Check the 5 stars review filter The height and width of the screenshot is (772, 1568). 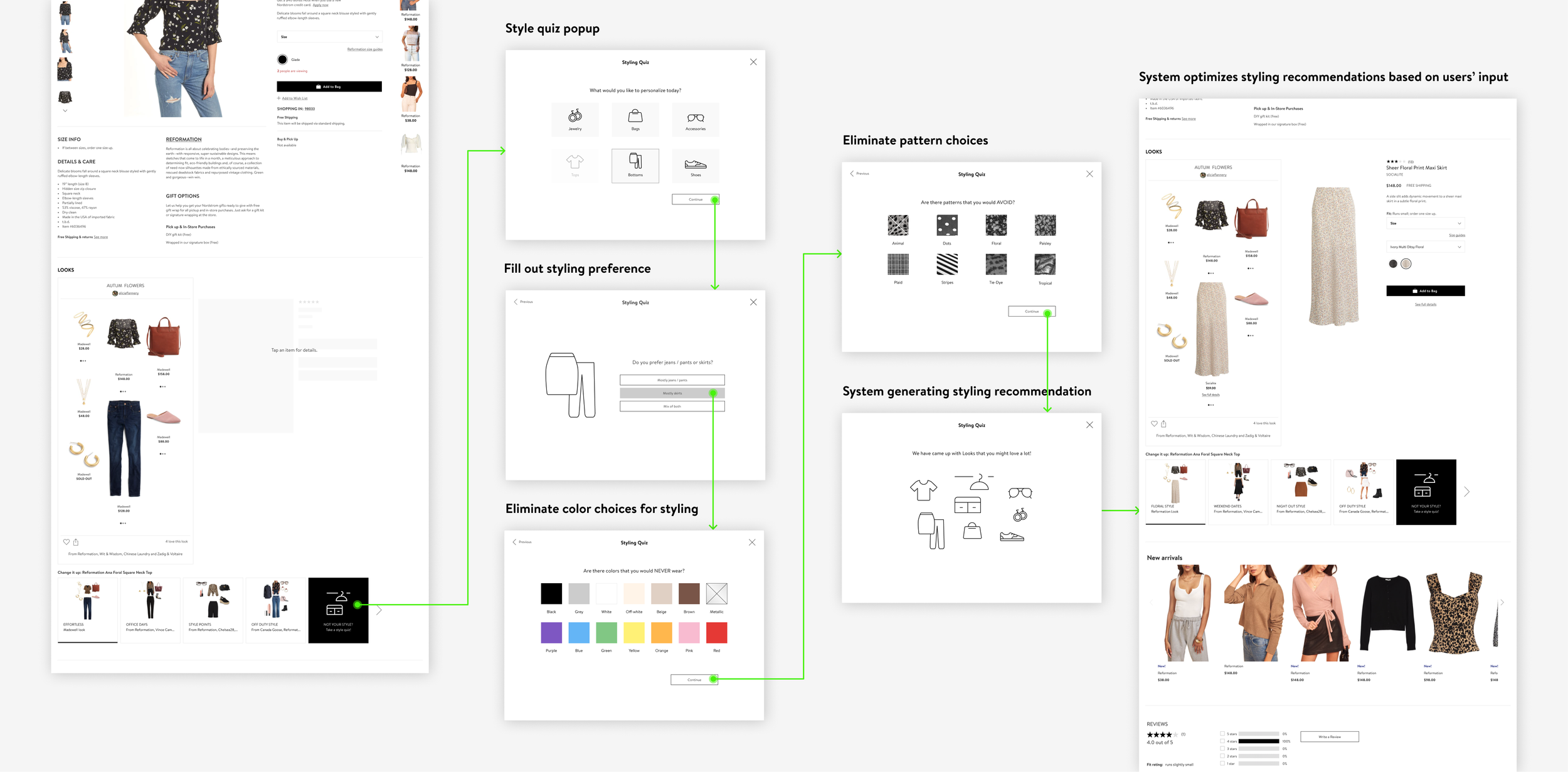[x=1222, y=733]
